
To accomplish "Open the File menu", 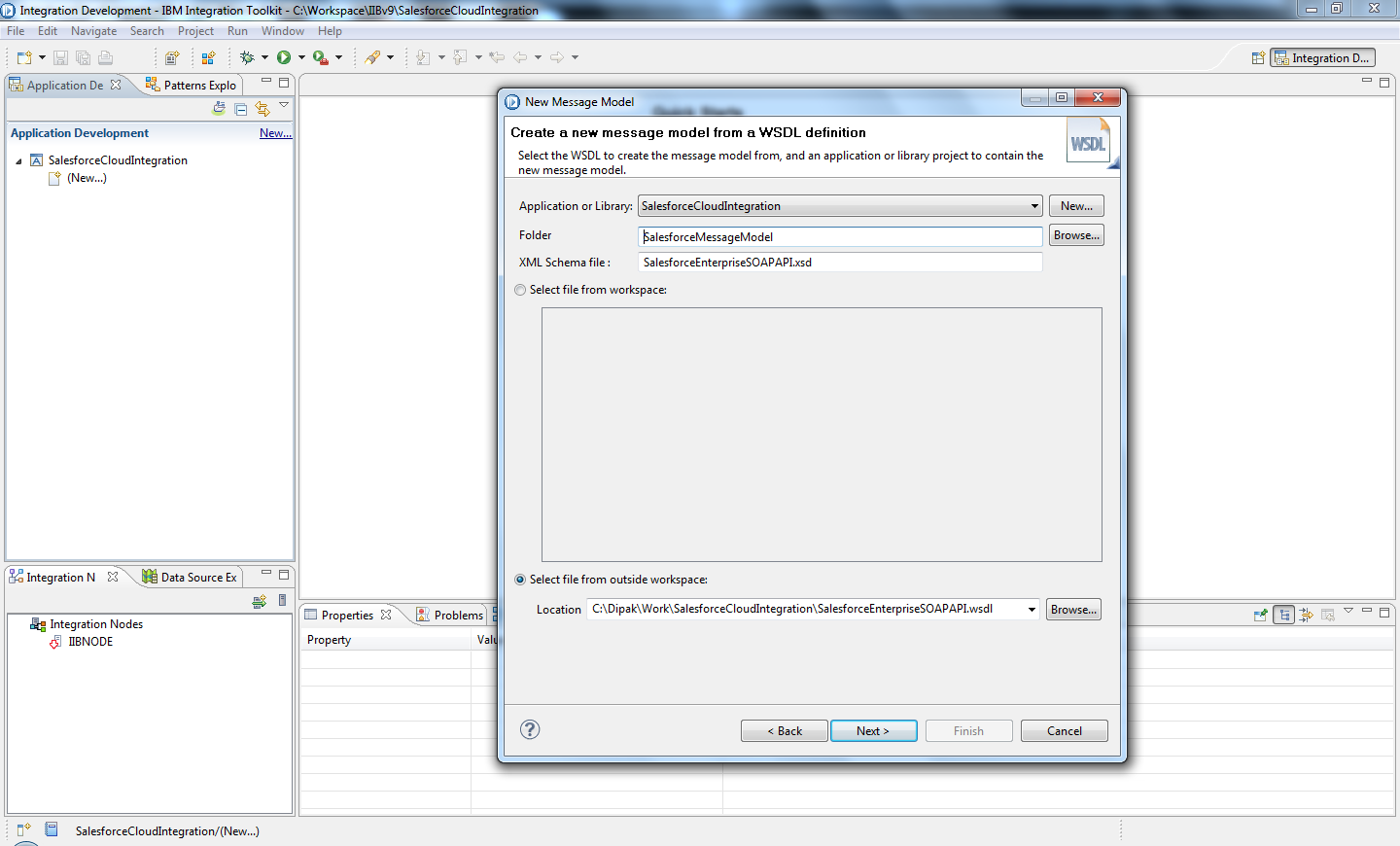I will pyautogui.click(x=16, y=31).
